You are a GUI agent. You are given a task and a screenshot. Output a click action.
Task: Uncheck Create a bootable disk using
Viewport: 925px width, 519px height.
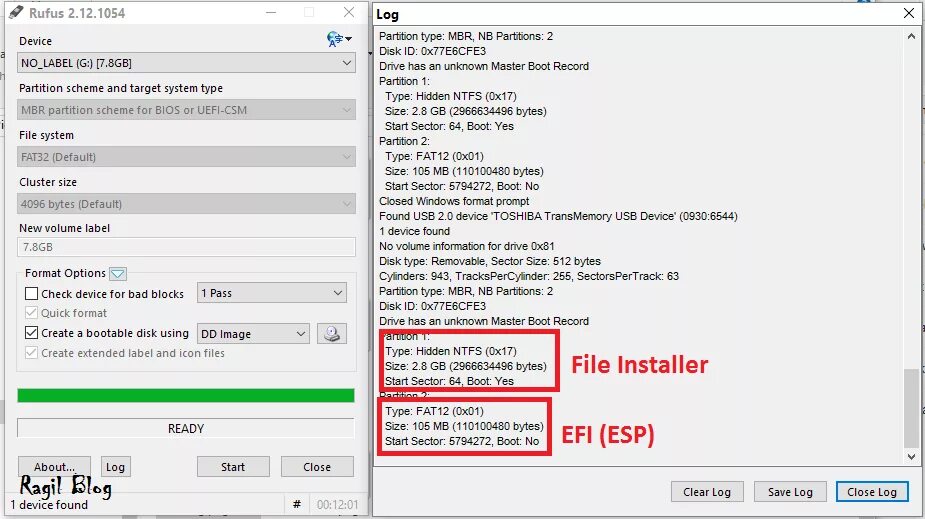pos(32,333)
